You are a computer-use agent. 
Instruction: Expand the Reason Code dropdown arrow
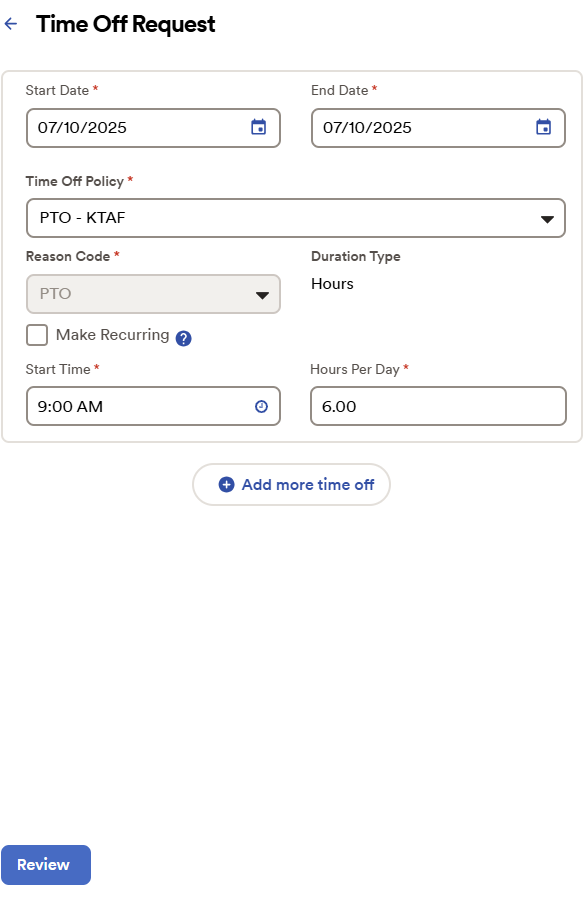[x=262, y=296]
